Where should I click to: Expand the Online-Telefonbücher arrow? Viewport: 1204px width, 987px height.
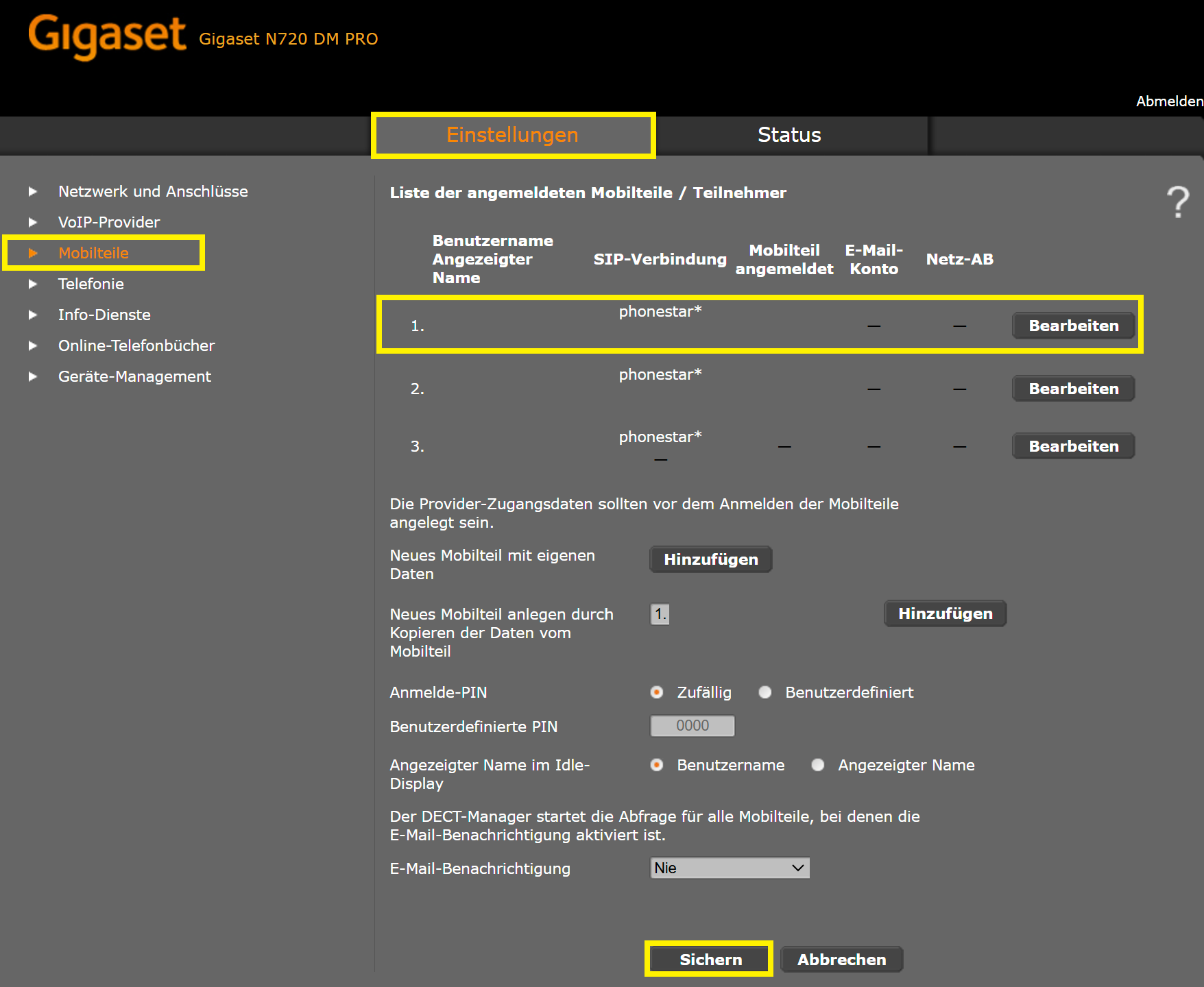click(32, 345)
